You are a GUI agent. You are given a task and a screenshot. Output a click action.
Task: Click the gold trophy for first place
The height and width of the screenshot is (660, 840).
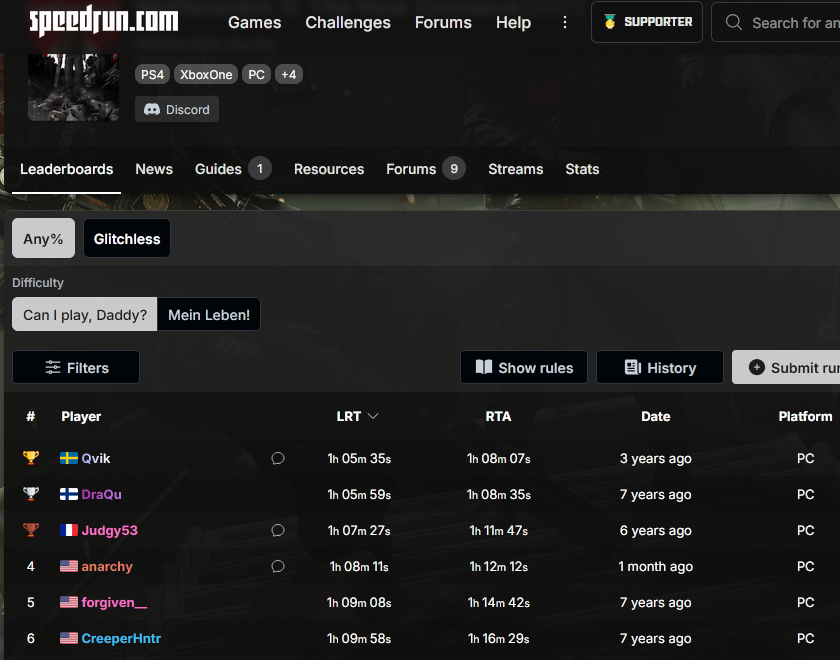[31, 458]
